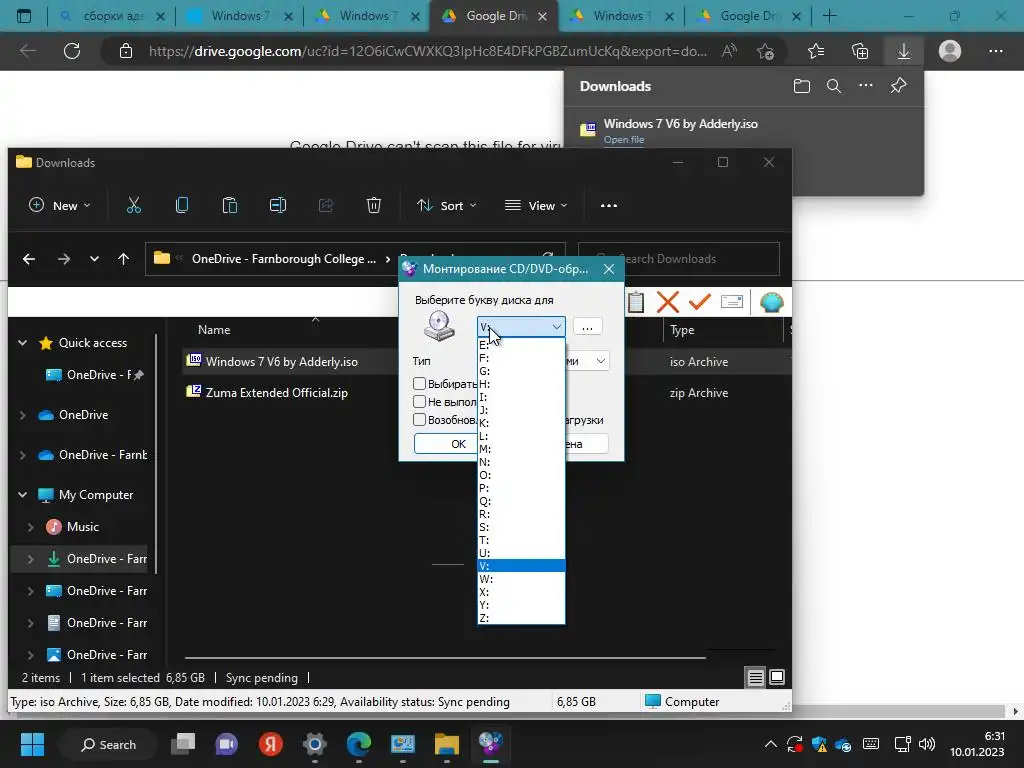Image resolution: width=1024 pixels, height=768 pixels.
Task: Switch to active Google Drive tab
Action: (x=494, y=16)
